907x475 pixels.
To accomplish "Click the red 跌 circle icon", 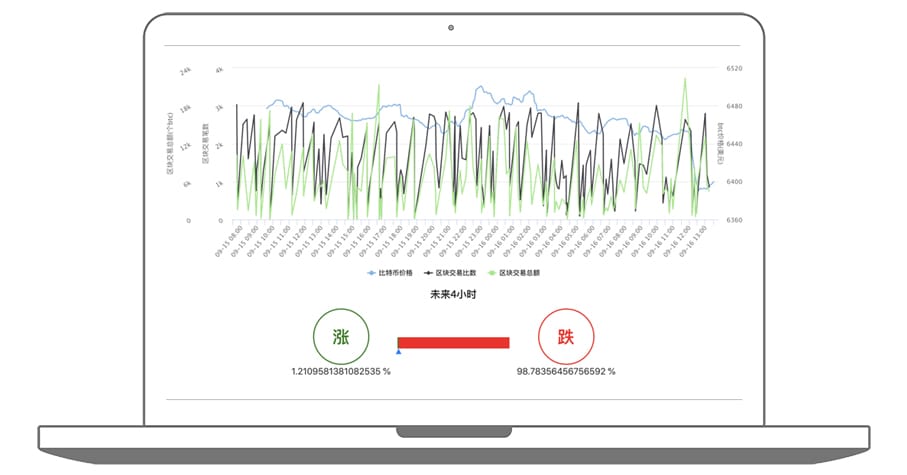I will [566, 335].
